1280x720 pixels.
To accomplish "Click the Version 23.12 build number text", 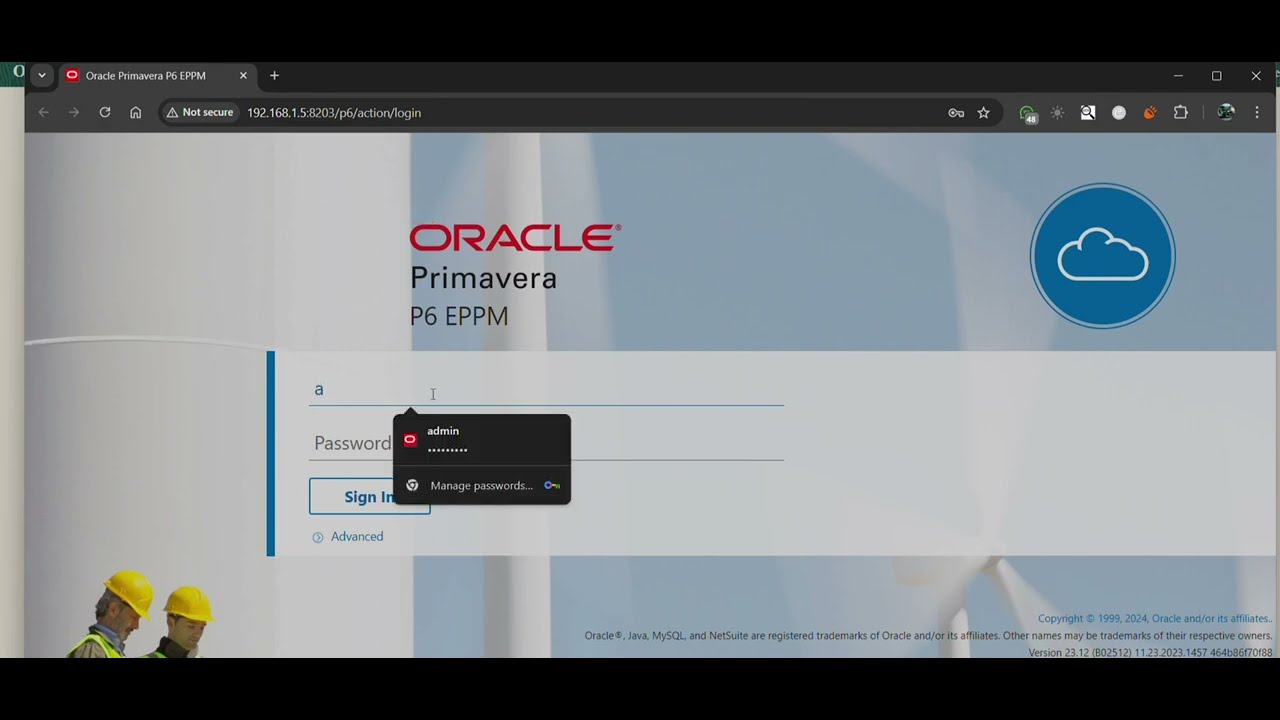I will 1150,652.
